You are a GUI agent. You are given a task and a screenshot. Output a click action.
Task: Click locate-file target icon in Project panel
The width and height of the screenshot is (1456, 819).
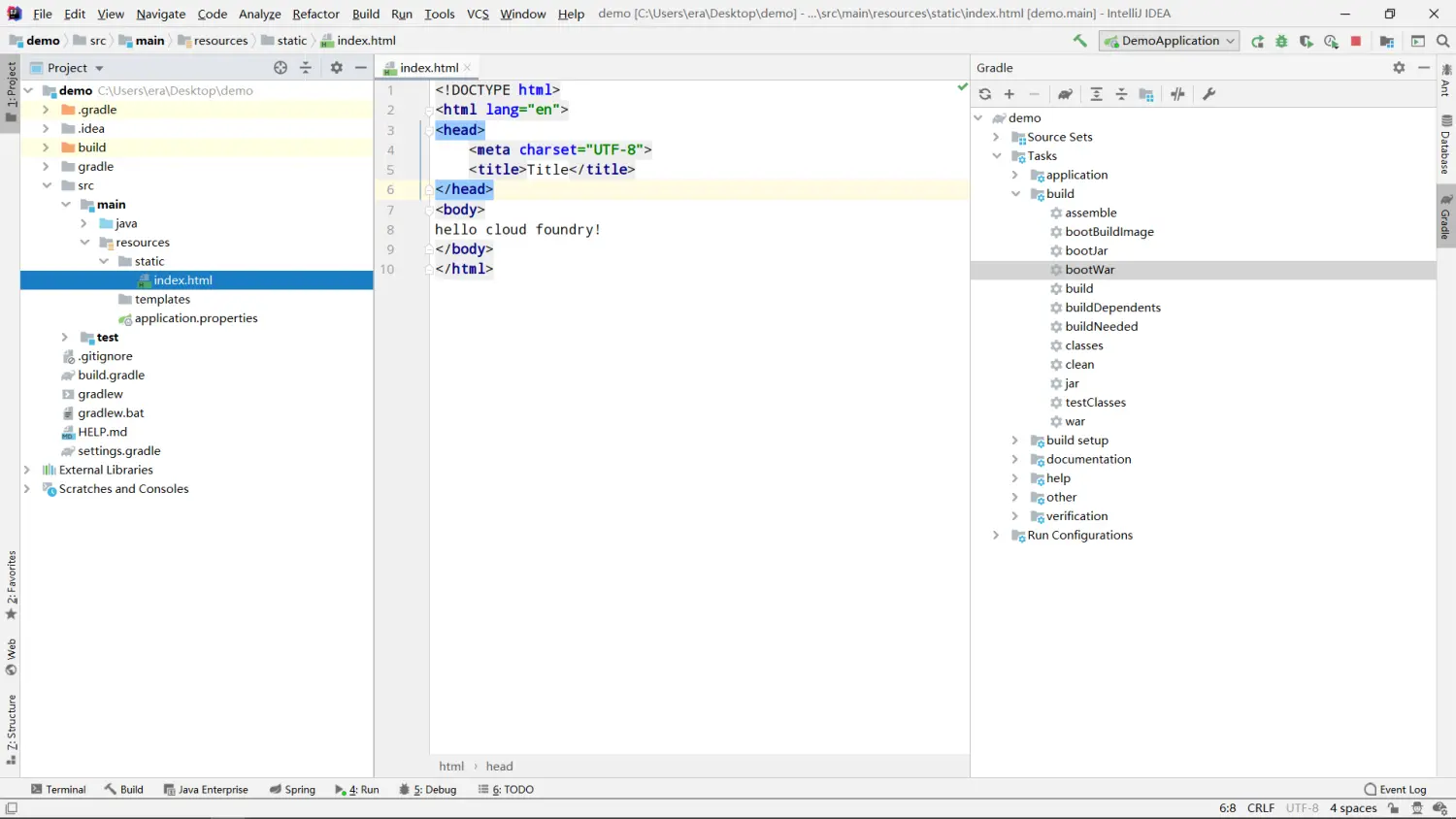[281, 68]
